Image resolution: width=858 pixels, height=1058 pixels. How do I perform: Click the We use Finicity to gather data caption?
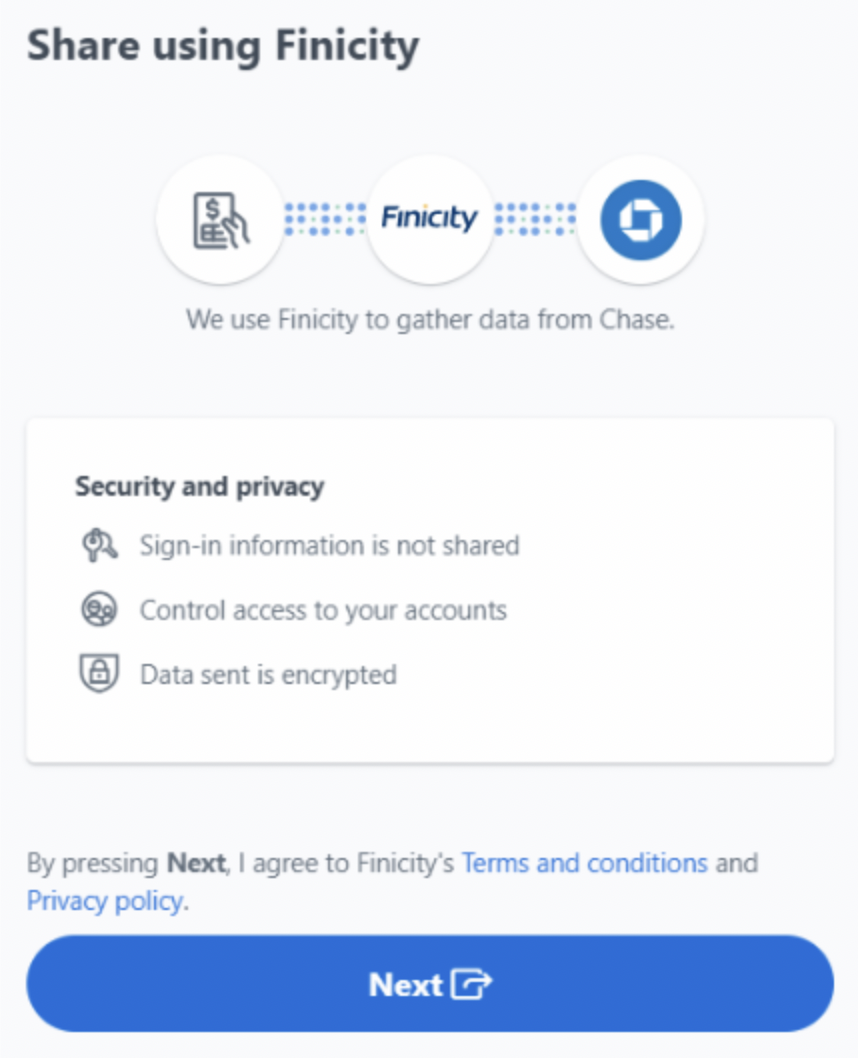pyautogui.click(x=430, y=319)
